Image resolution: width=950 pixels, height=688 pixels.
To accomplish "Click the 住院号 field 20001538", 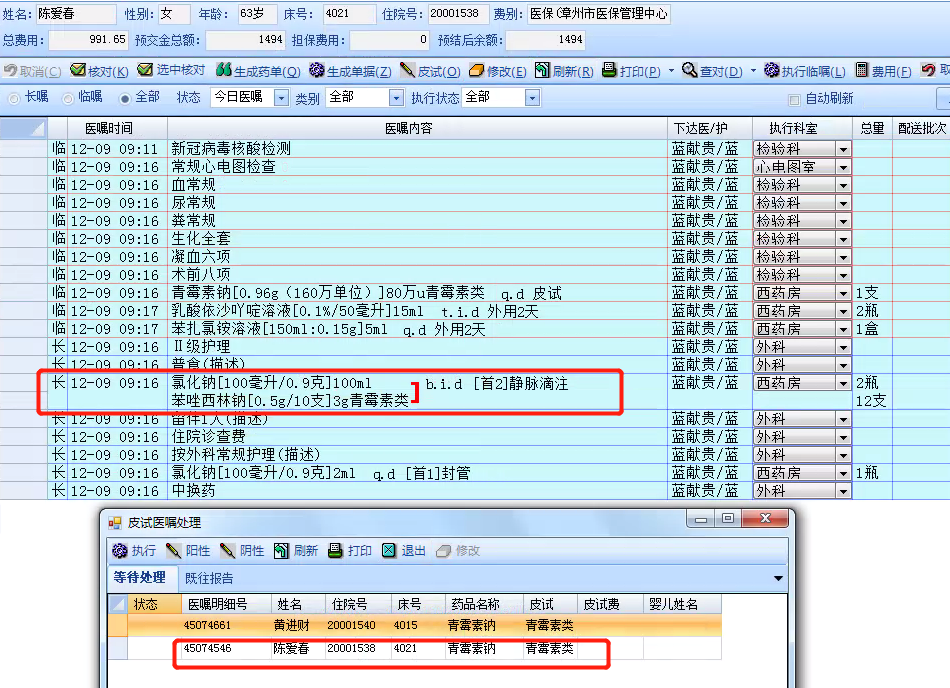I will pyautogui.click(x=459, y=13).
